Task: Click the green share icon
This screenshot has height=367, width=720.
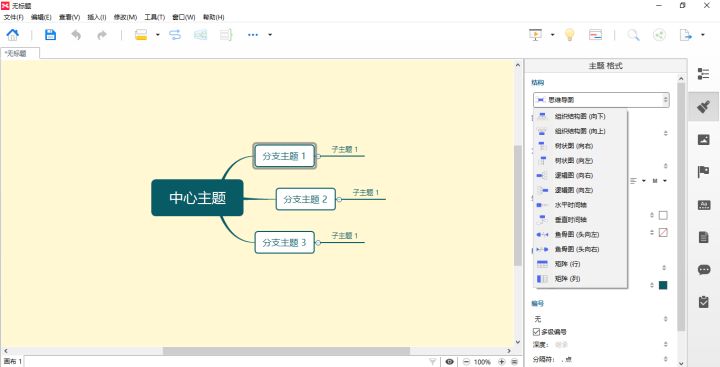Action: (x=659, y=35)
